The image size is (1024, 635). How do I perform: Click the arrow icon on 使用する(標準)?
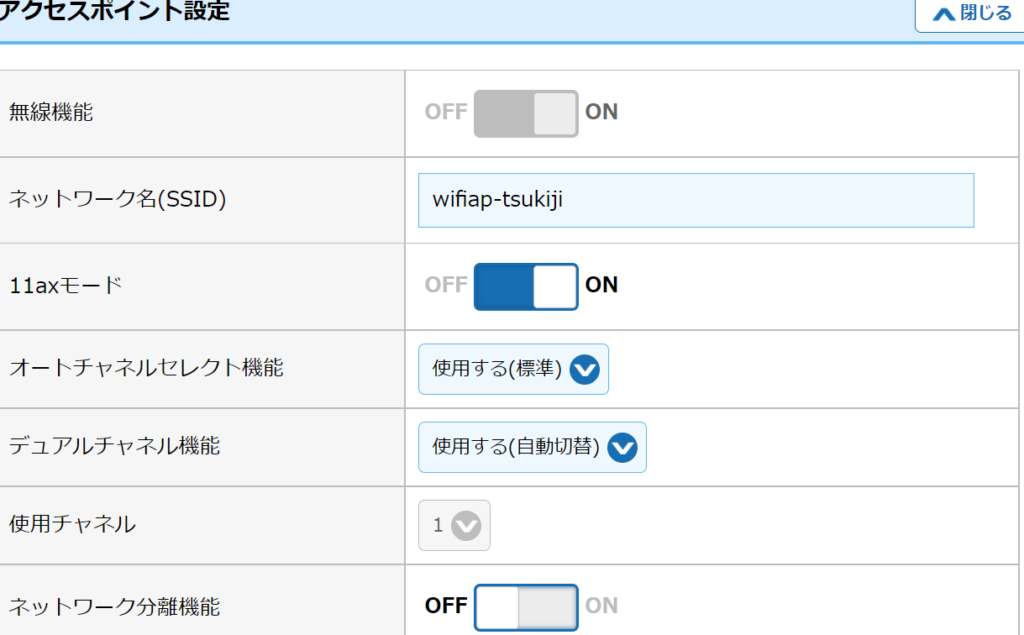[584, 370]
